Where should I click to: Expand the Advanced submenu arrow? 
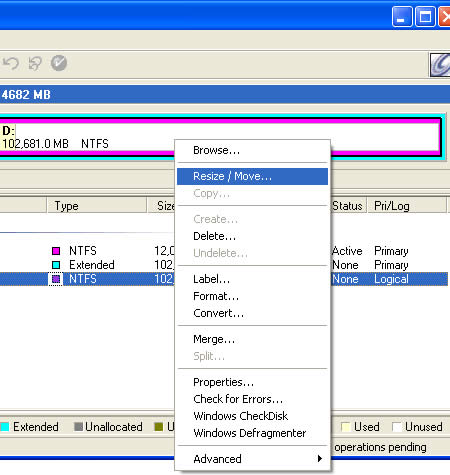[x=320, y=459]
